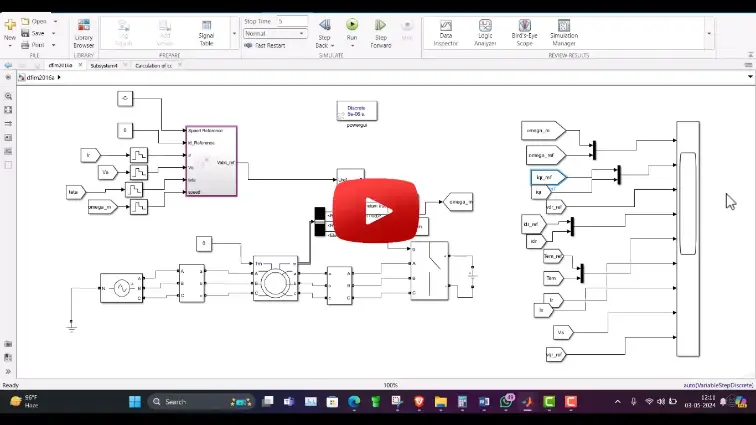This screenshot has height=425, width=756.
Task: Expand the simulation mode Normal dropdown
Action: 276,33
